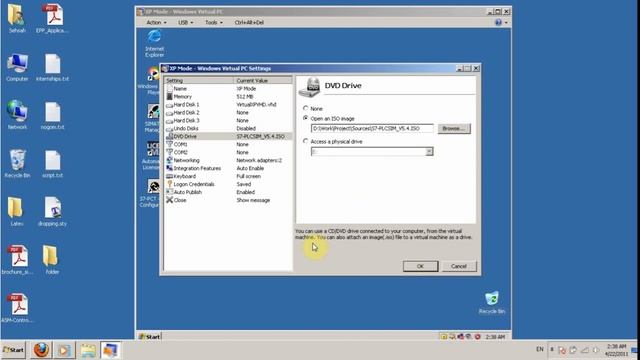Select the Integration Features setting row
The height and width of the screenshot is (360, 640).
click(228, 168)
